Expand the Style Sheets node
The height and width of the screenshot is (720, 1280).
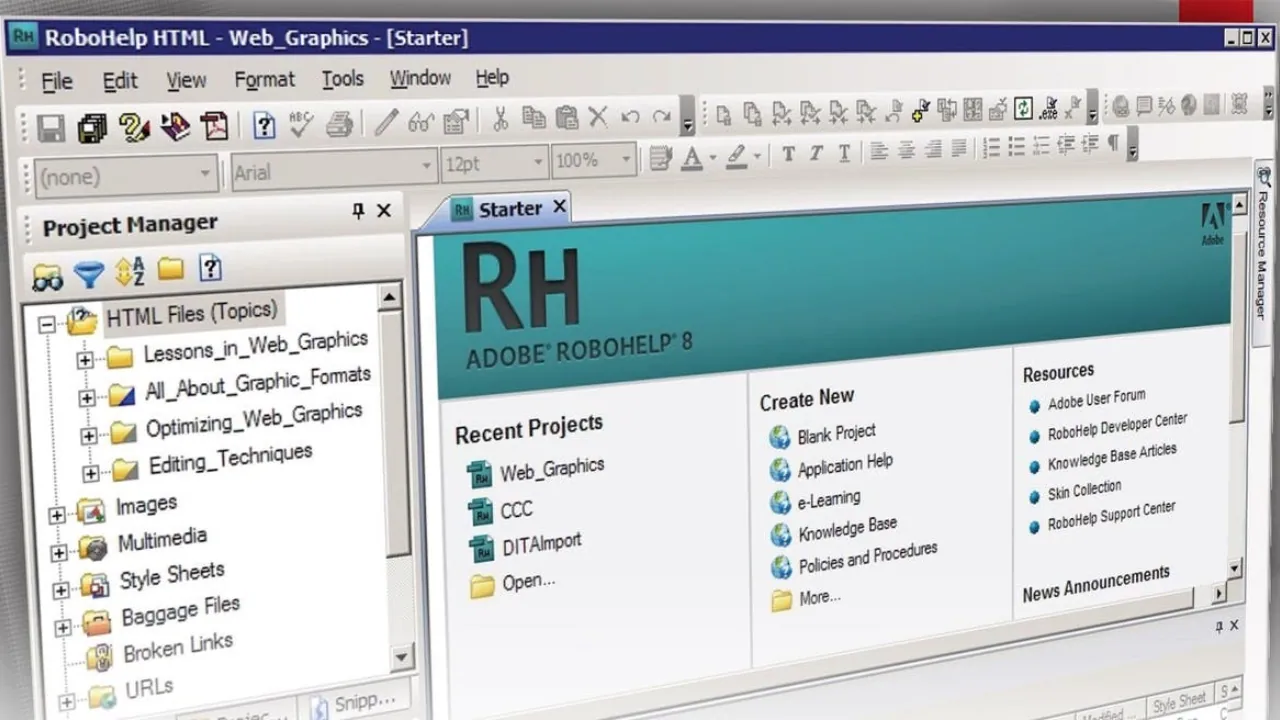pos(61,590)
